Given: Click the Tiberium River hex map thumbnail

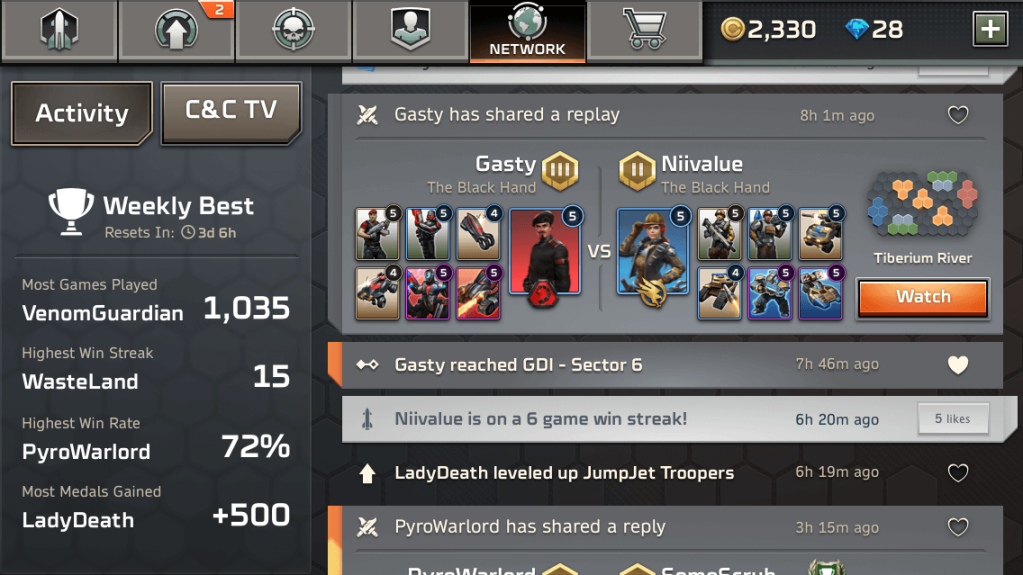Looking at the screenshot, I should point(923,203).
